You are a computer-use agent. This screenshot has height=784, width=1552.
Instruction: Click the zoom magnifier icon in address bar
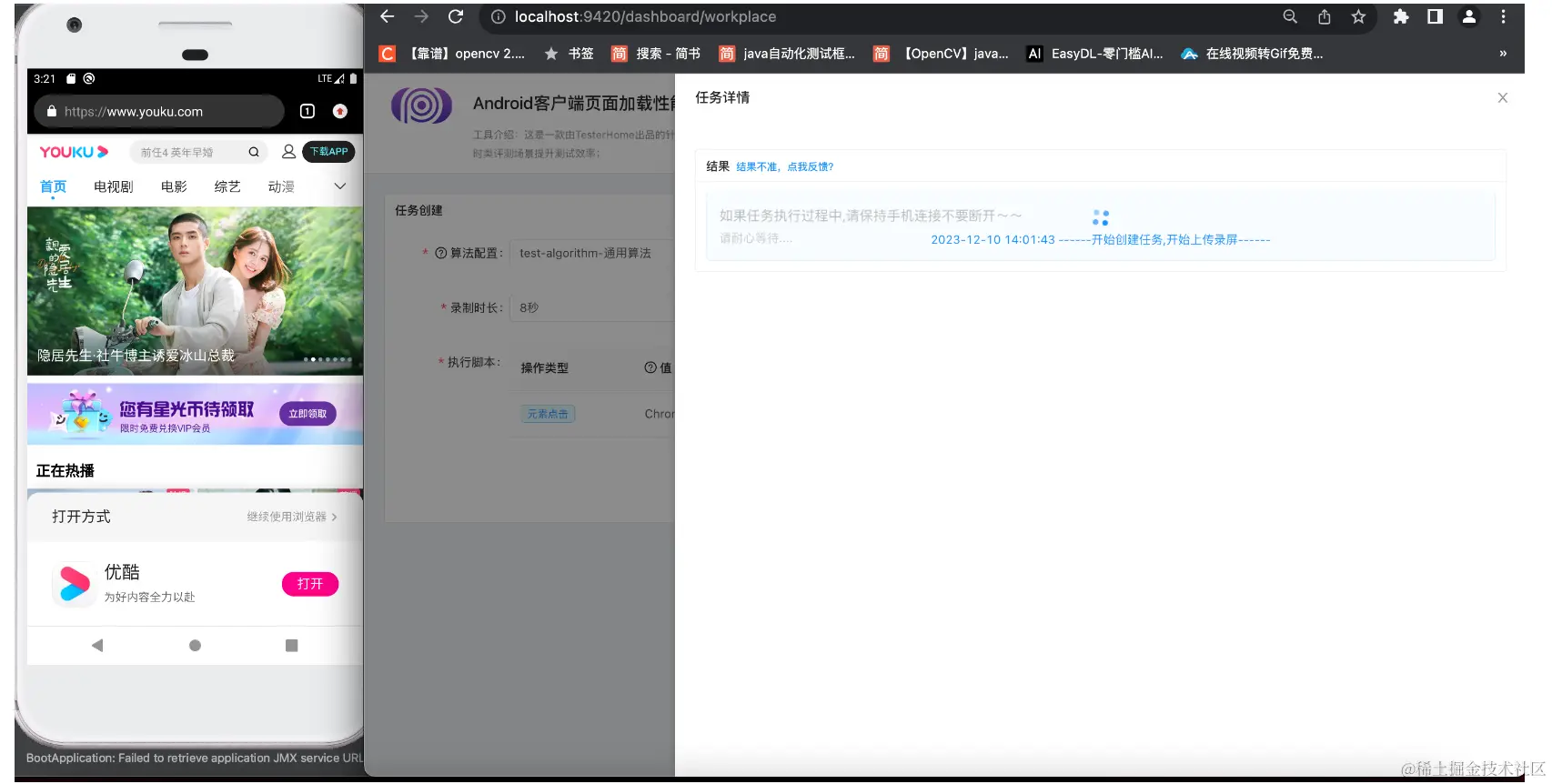1290,16
